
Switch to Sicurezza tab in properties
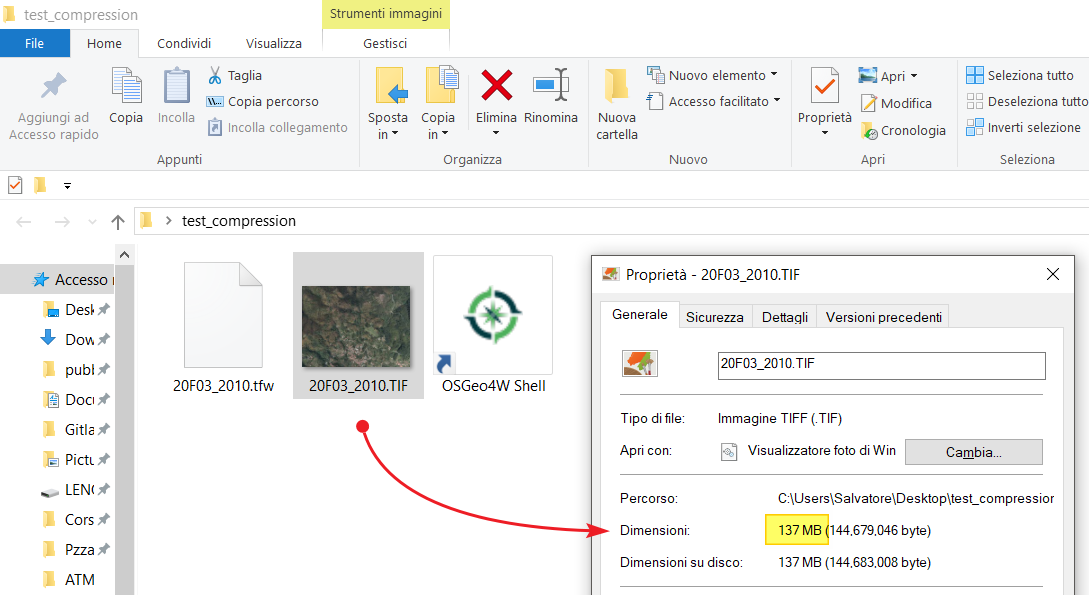(714, 317)
